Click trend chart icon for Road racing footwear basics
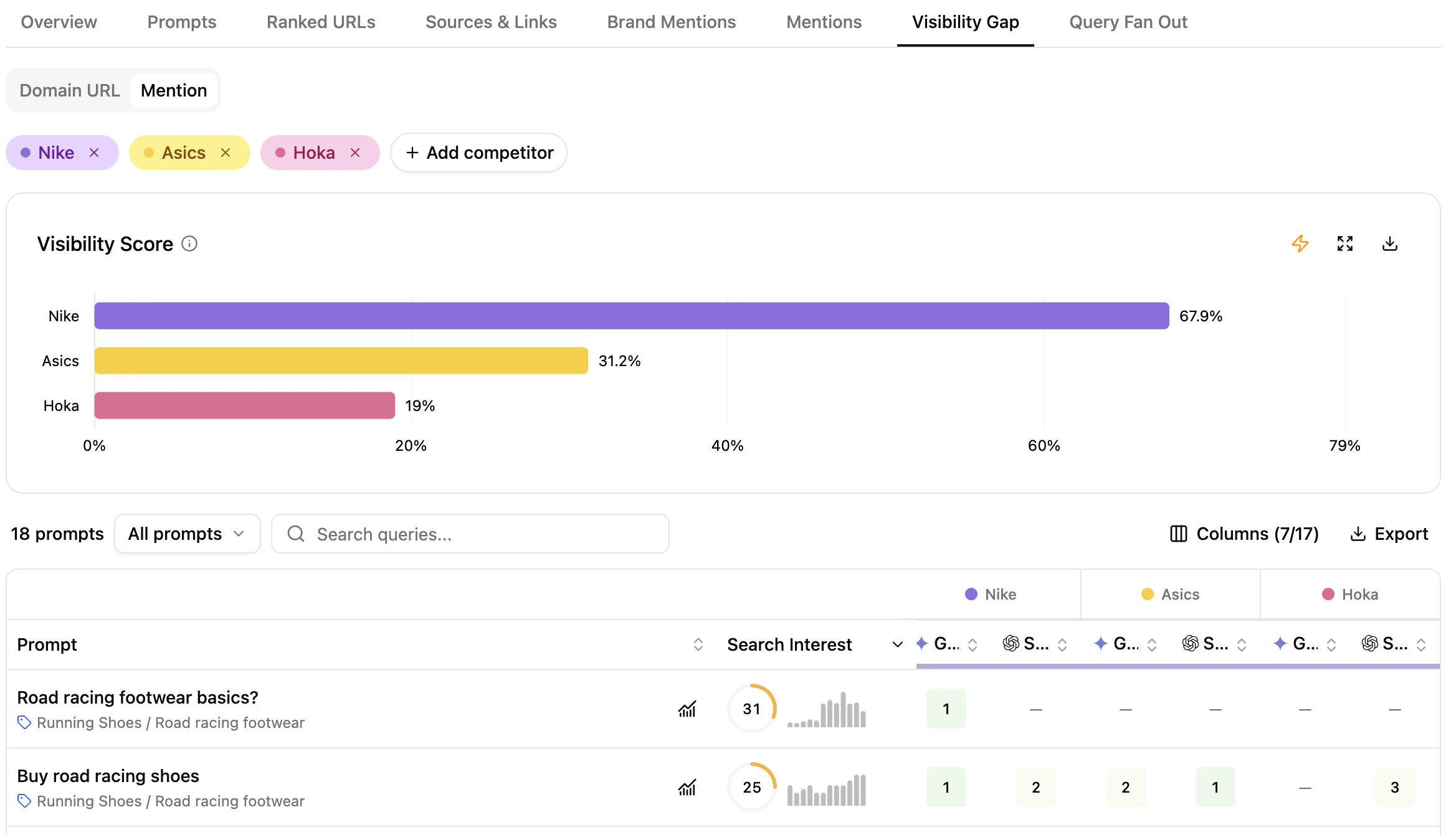This screenshot has width=1456, height=835. tap(687, 709)
